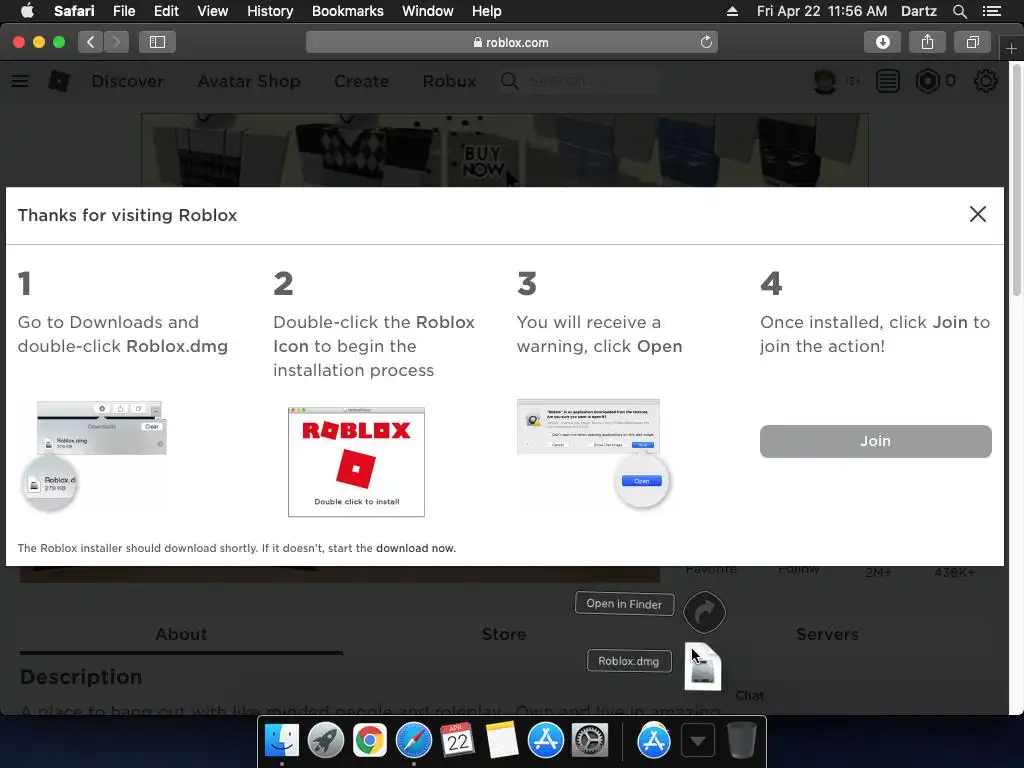
Task: Open Finder from the Dock
Action: tap(281, 741)
